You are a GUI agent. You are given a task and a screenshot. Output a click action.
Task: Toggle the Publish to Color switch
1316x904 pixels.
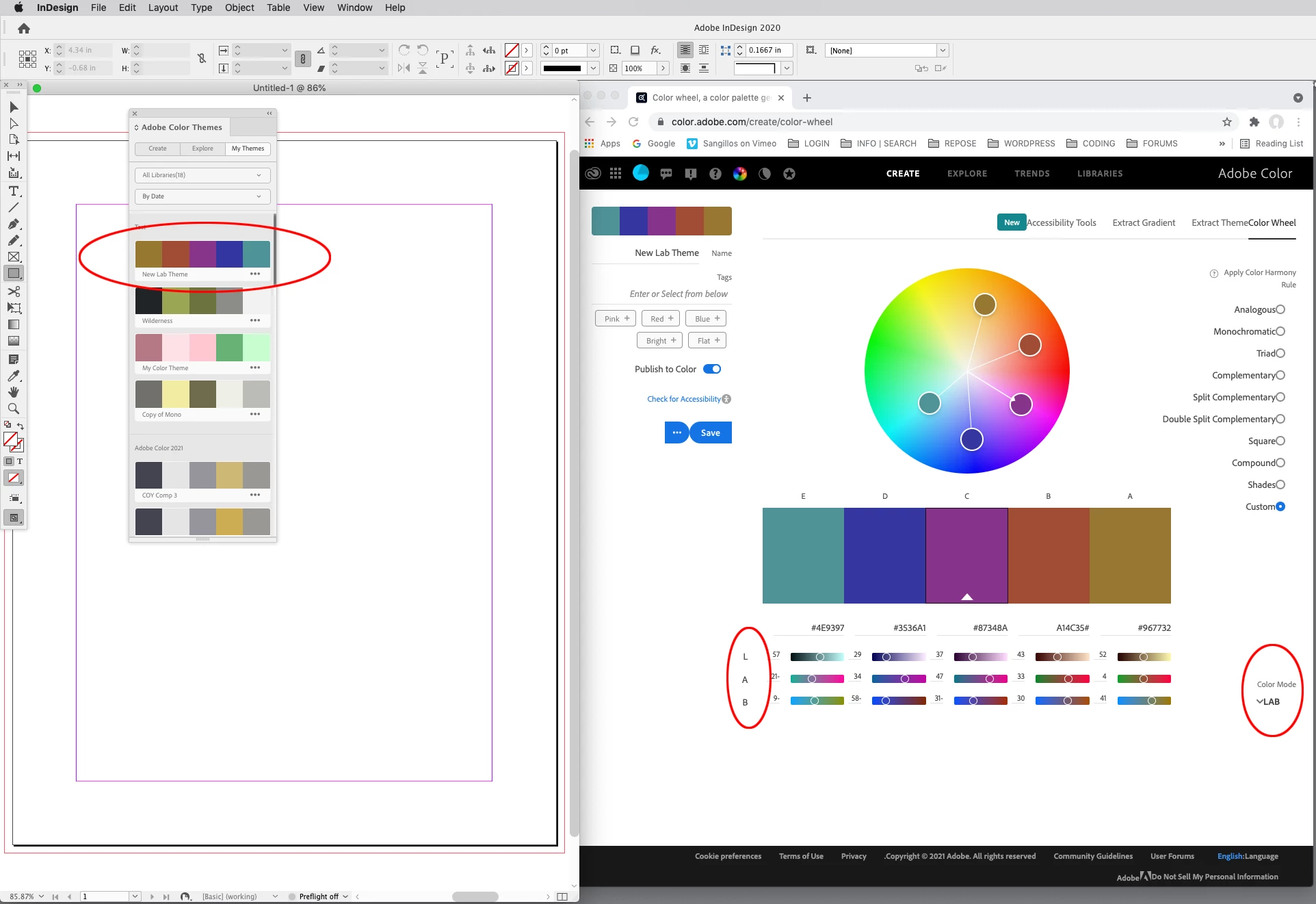click(712, 369)
